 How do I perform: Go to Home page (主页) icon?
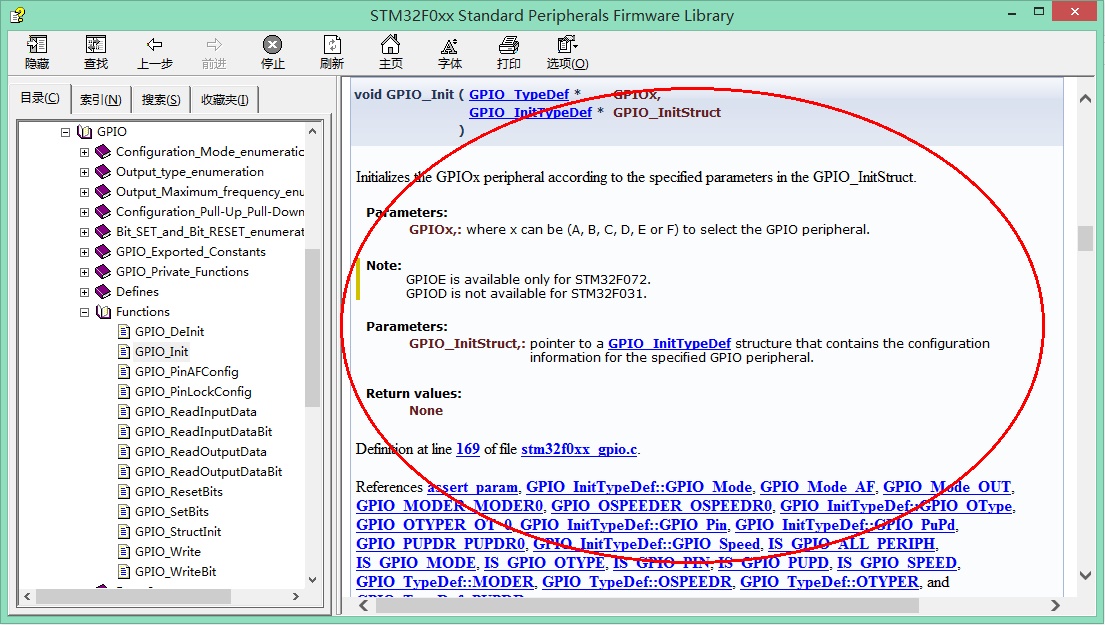(390, 45)
